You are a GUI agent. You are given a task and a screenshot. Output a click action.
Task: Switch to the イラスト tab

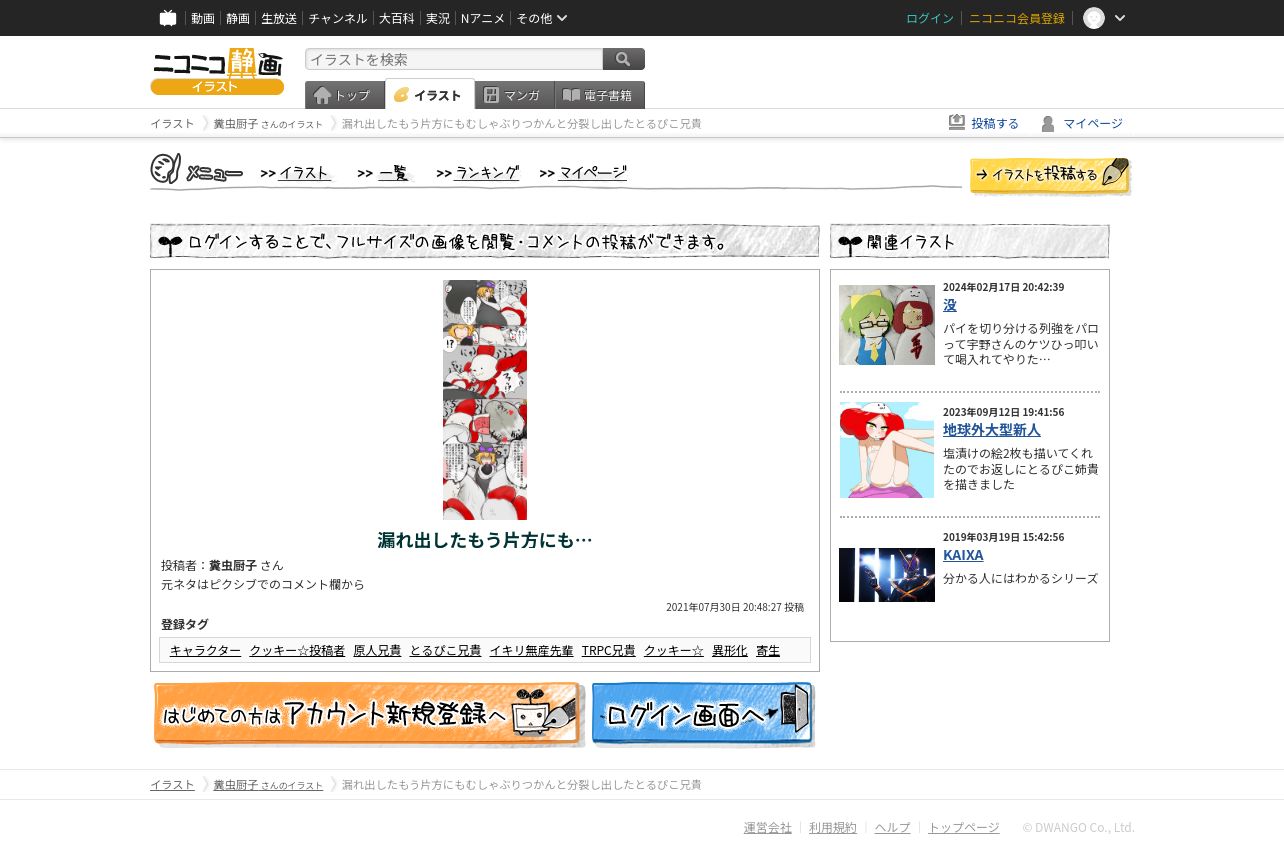(x=430, y=94)
